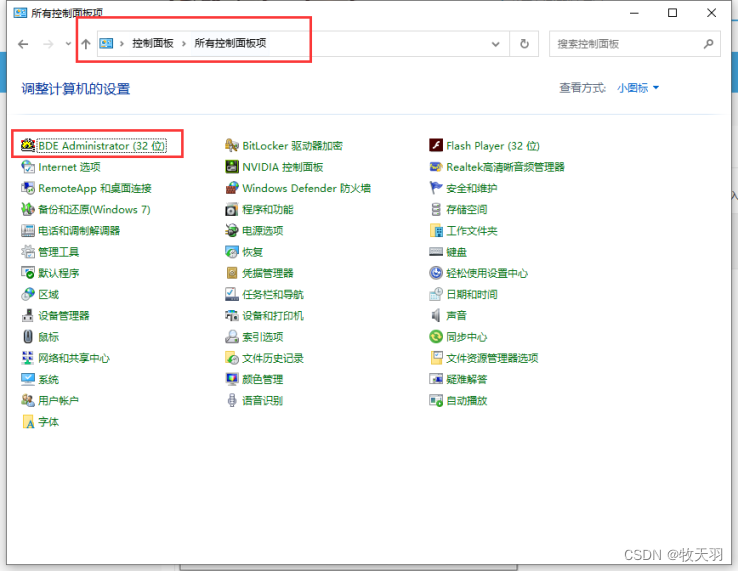Open 电话和调制解调器 icon
The width and height of the screenshot is (738, 571).
tap(28, 230)
